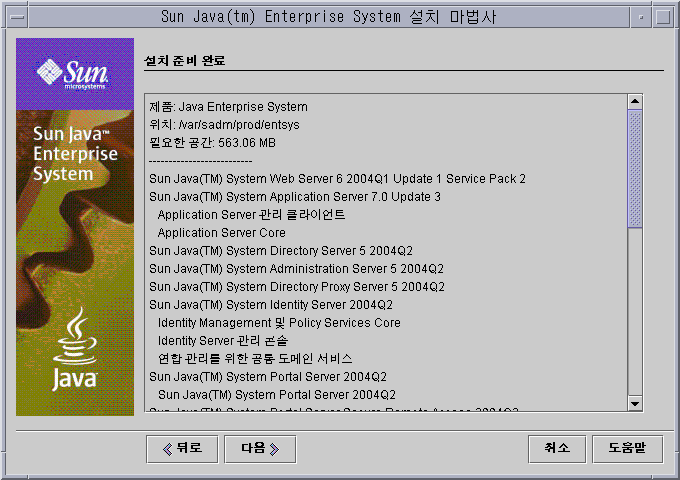Select 'Identity Server 관리 콘솔' line

tap(223, 341)
